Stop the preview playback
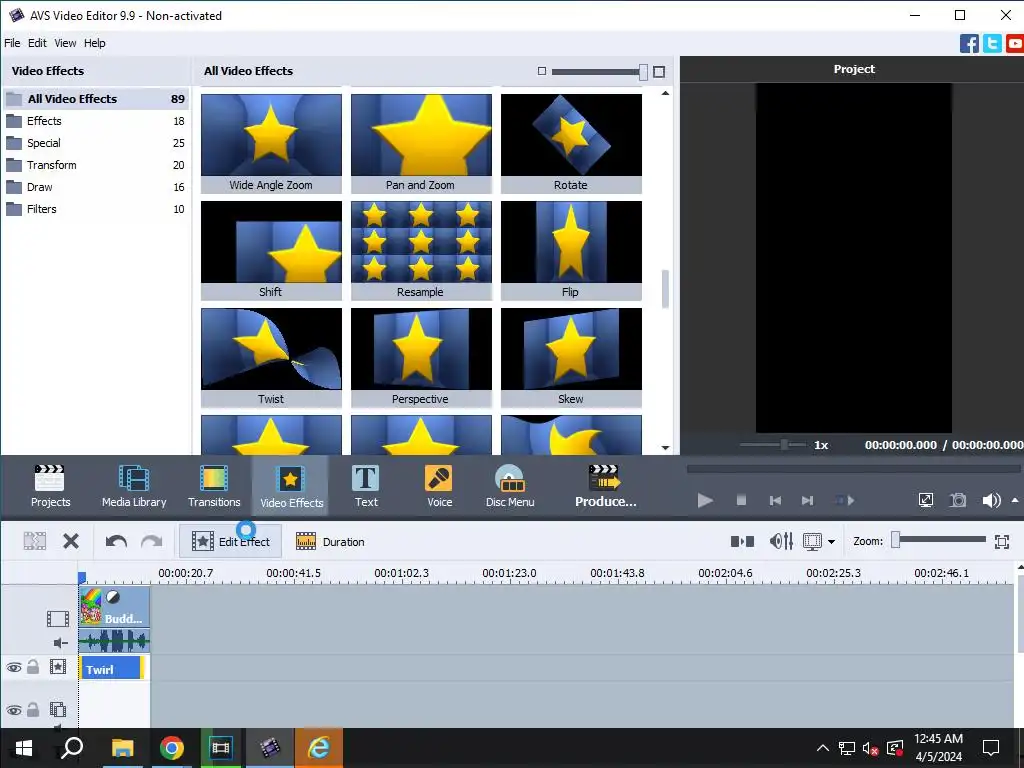Viewport: 1024px width, 768px height. point(741,500)
